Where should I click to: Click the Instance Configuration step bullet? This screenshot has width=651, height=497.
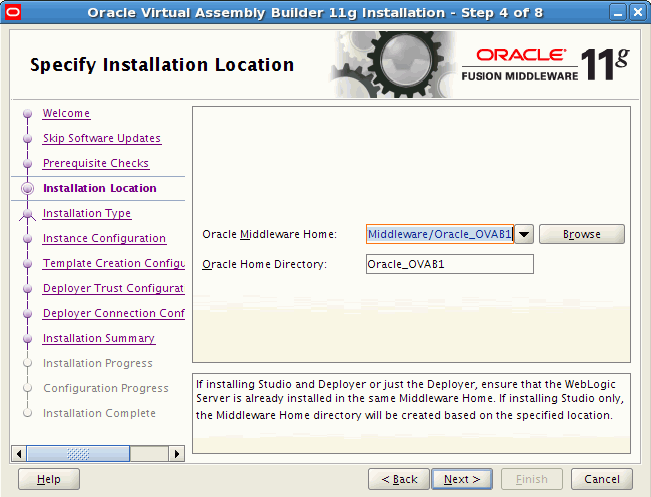[x=27, y=238]
